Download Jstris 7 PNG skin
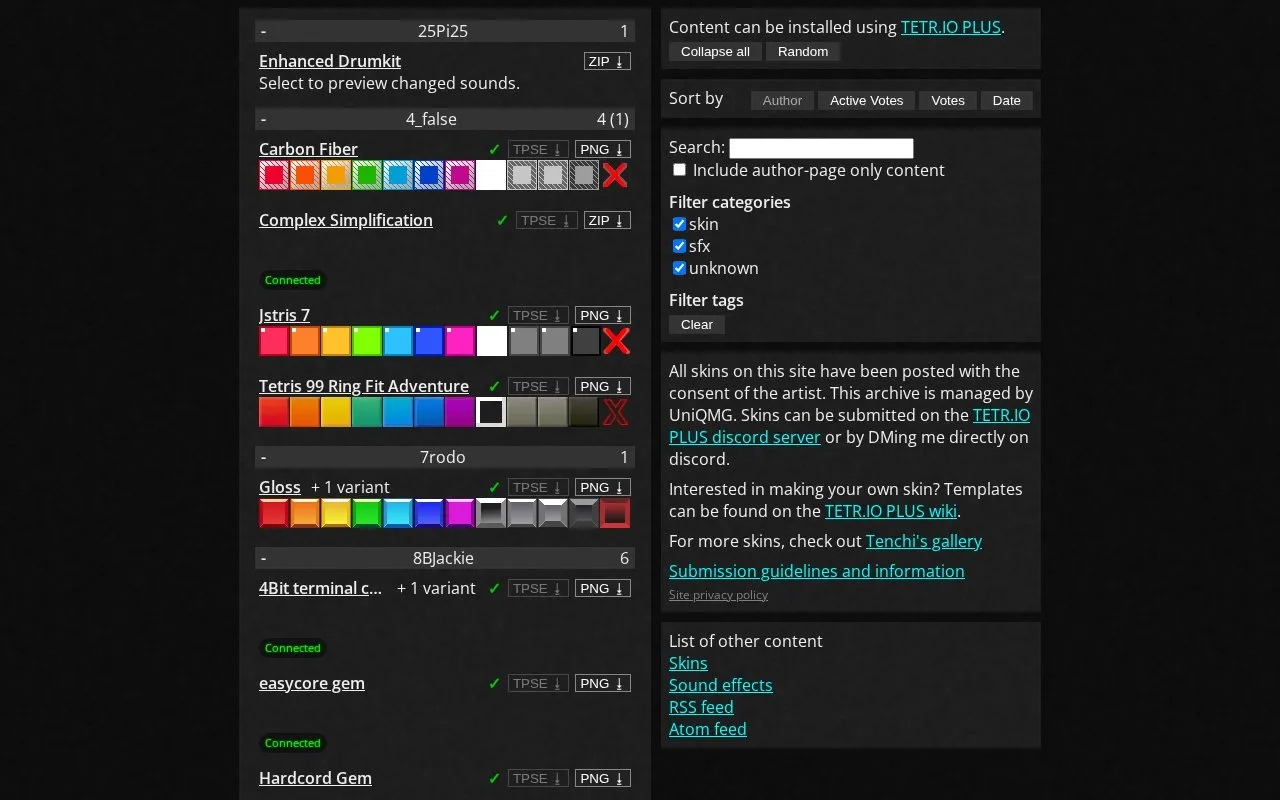This screenshot has width=1280, height=800. 603,315
